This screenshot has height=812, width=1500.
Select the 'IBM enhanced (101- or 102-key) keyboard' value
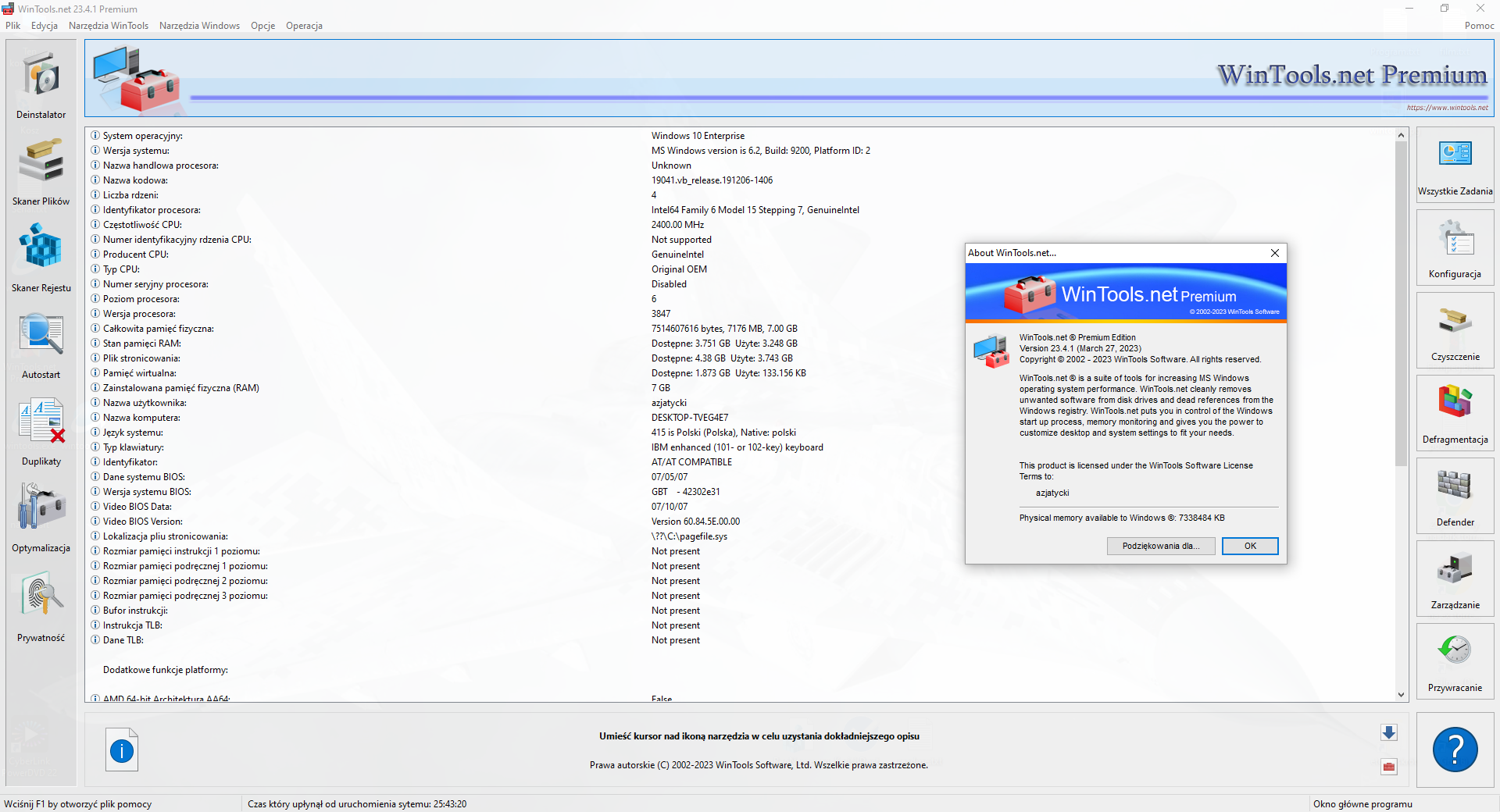(x=737, y=447)
